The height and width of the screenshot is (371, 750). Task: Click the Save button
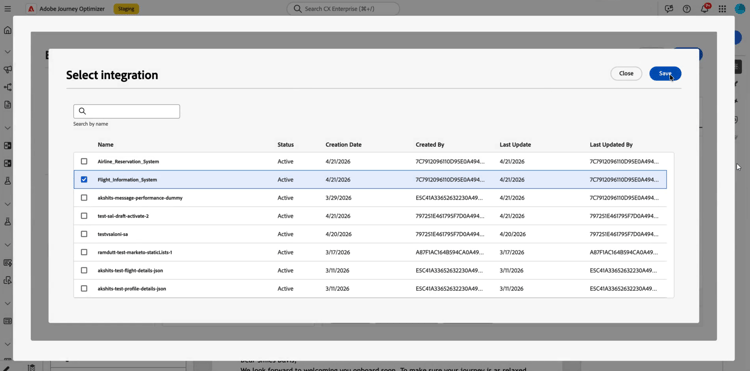click(665, 74)
